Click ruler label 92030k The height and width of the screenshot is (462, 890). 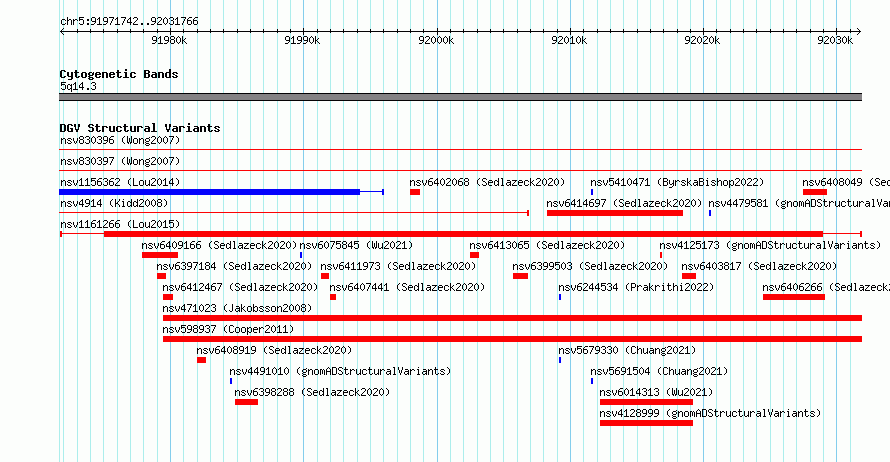click(x=835, y=40)
